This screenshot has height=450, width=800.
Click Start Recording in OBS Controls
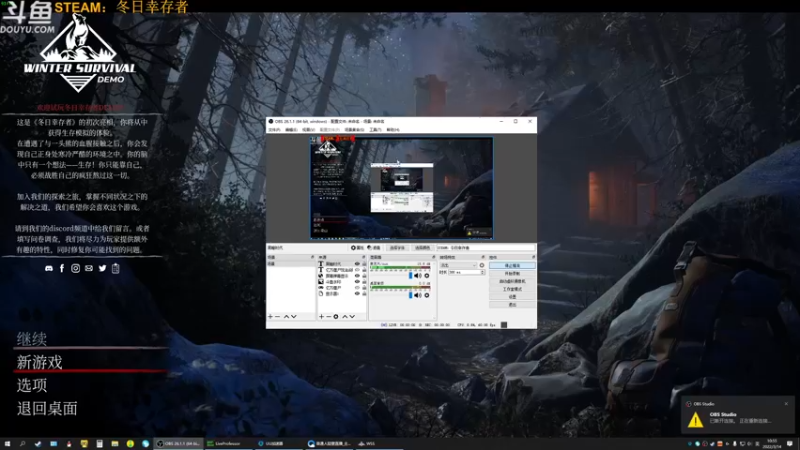(512, 273)
